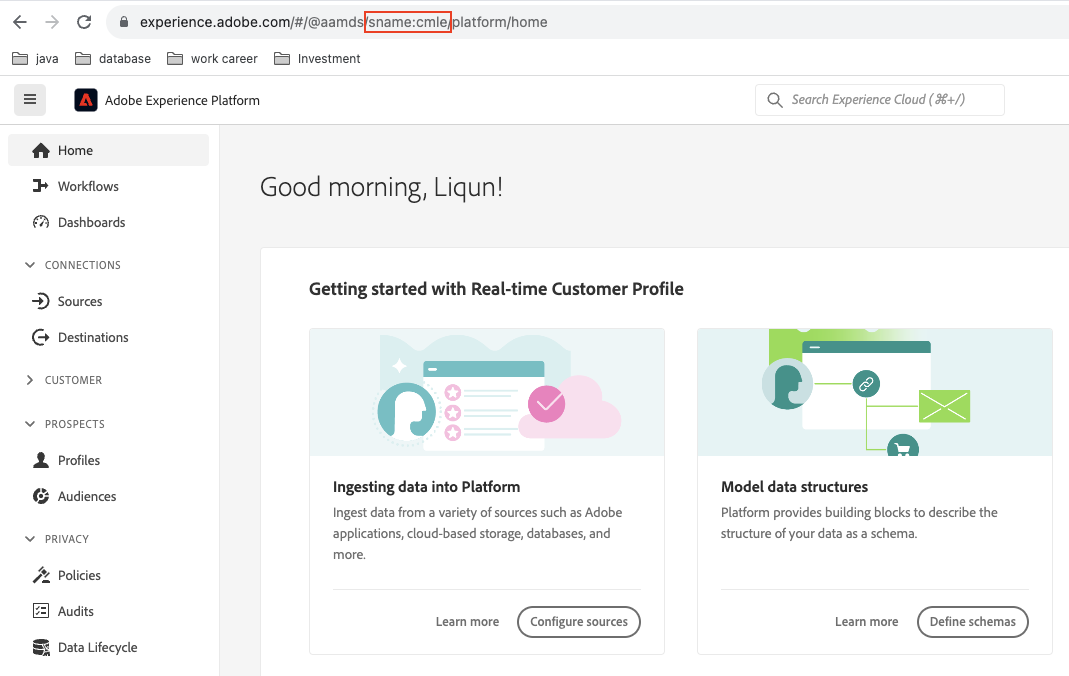
Task: Open Audiences from the sidebar
Action: tap(87, 496)
